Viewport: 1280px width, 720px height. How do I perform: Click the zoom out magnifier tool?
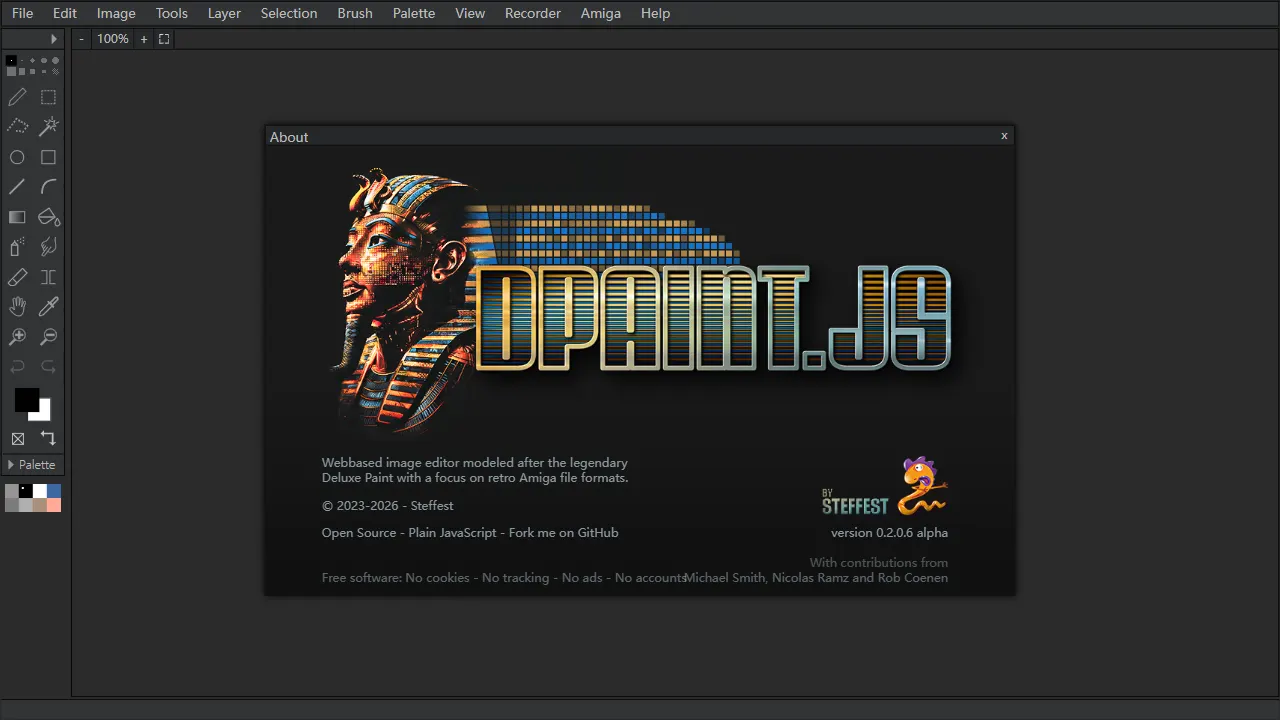pyautogui.click(x=48, y=337)
